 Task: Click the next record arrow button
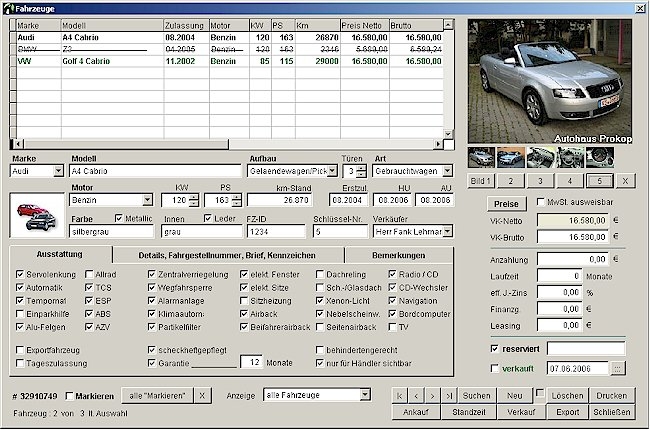[433, 396]
